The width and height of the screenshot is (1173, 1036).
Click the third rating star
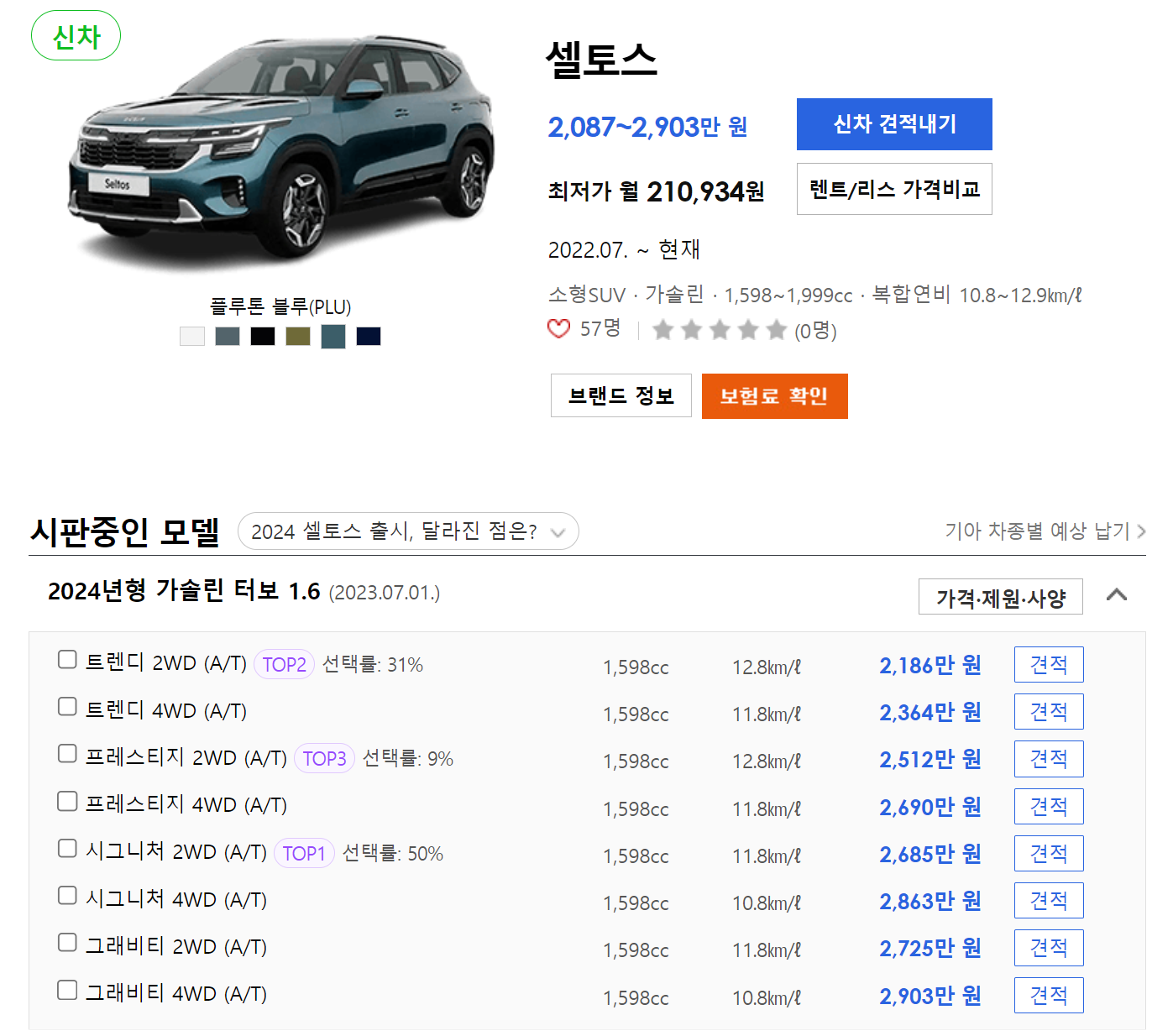tap(720, 329)
